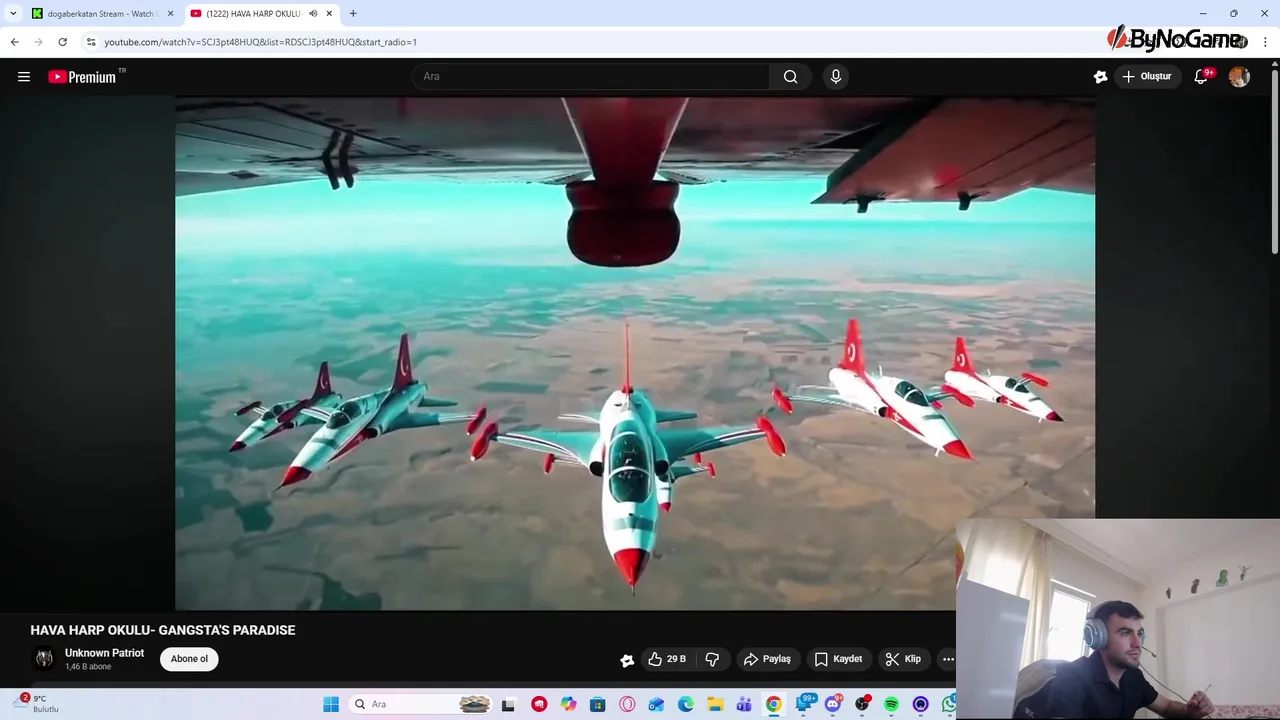The height and width of the screenshot is (720, 1280).
Task: Open OBS Studio from the taskbar
Action: (862, 704)
